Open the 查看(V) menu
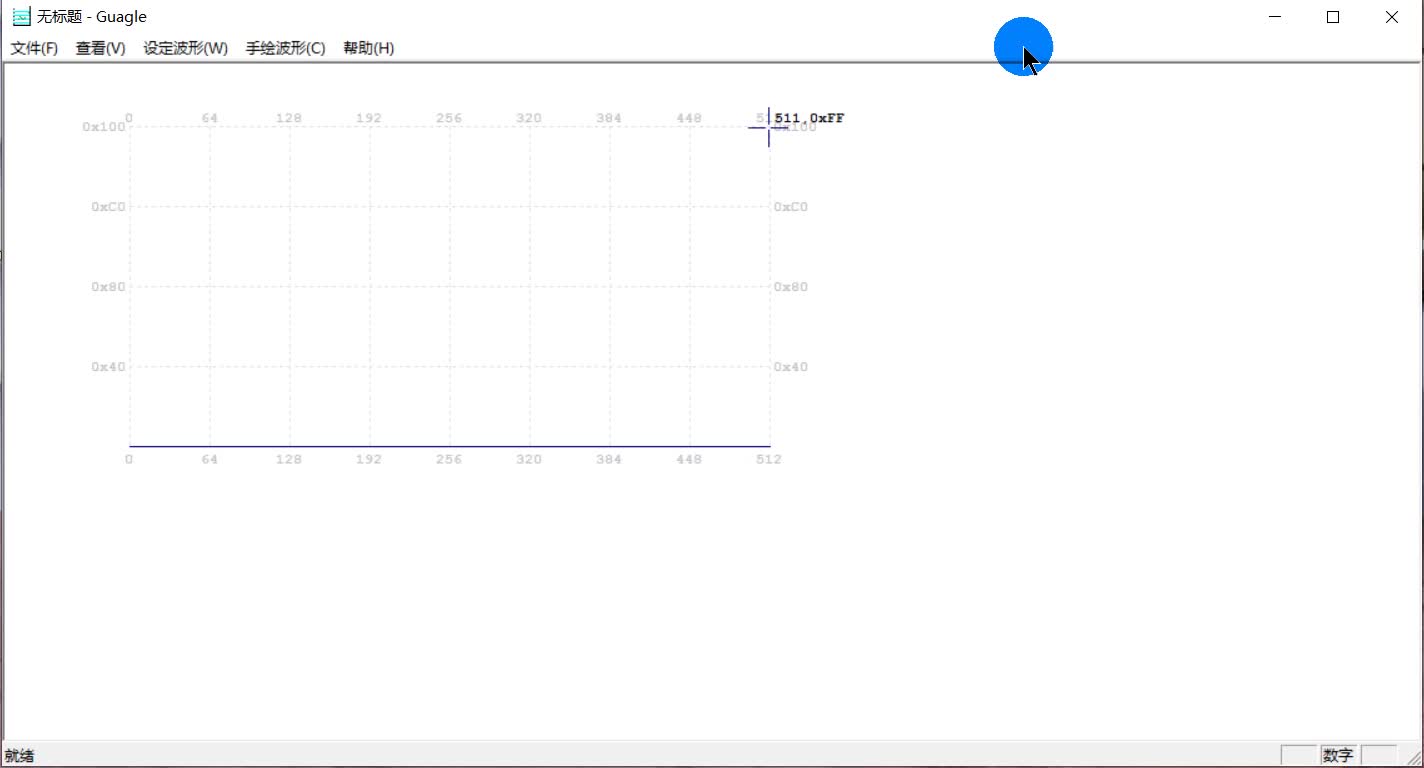This screenshot has width=1424, height=768. (x=100, y=48)
